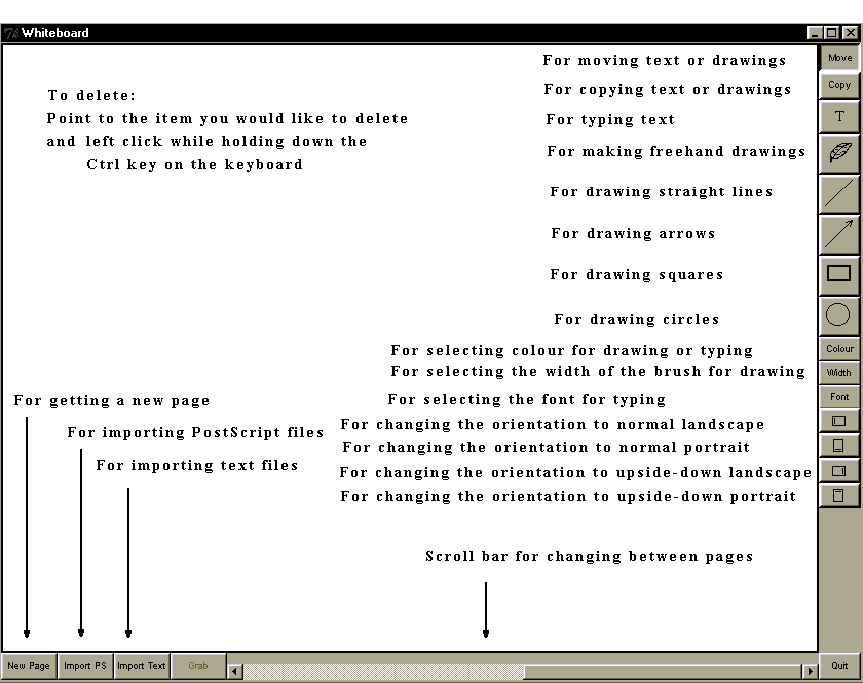The width and height of the screenshot is (863, 683).
Task: Click the page scrollbar right arrow
Action: click(810, 671)
